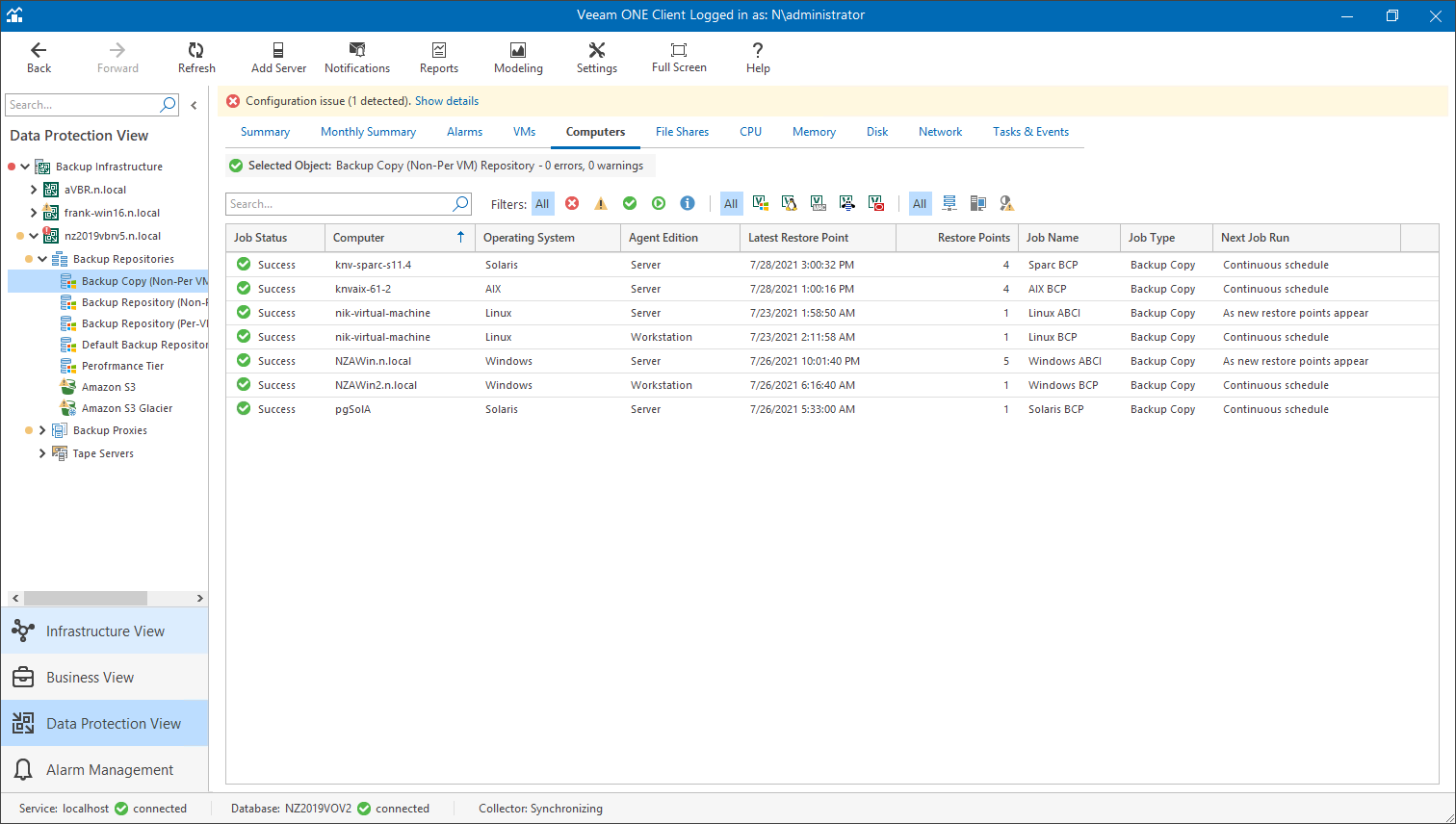Toggle the blue Info status filter
Image resolution: width=1456 pixels, height=824 pixels.
688,203
